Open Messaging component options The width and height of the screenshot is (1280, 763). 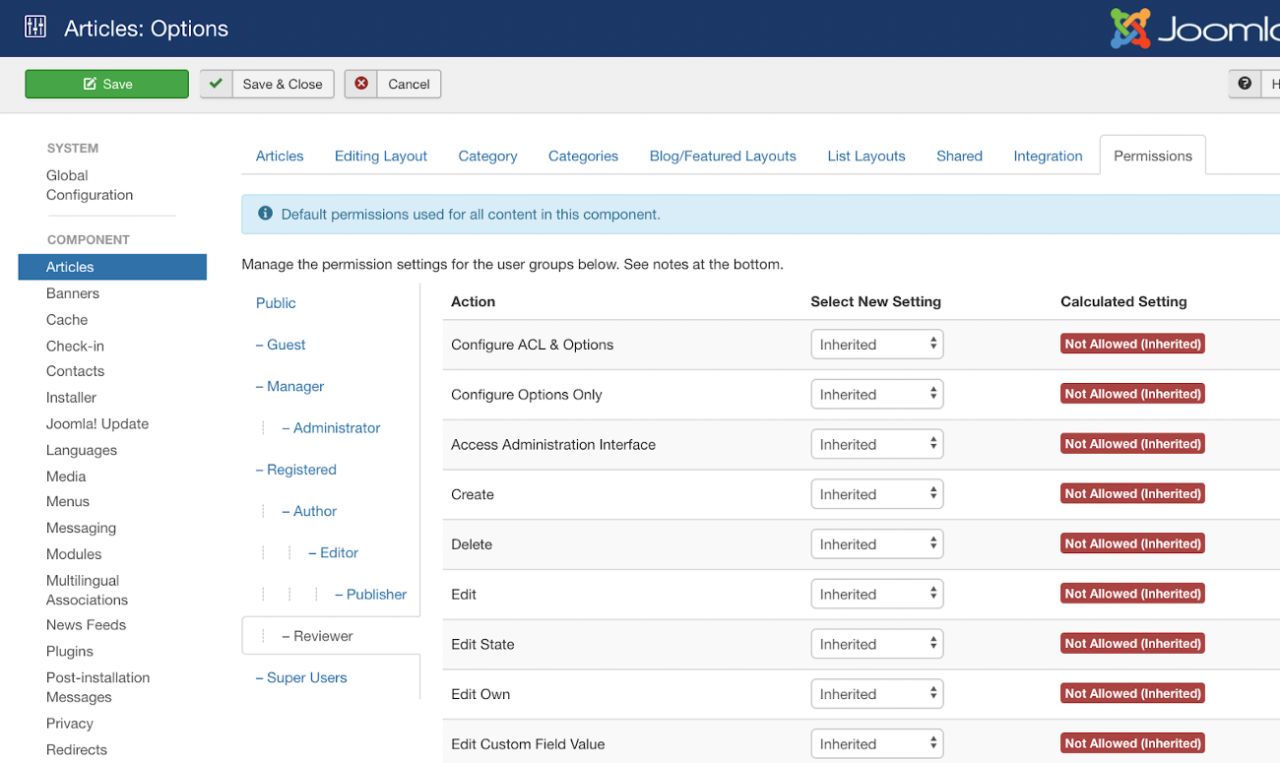tap(81, 528)
